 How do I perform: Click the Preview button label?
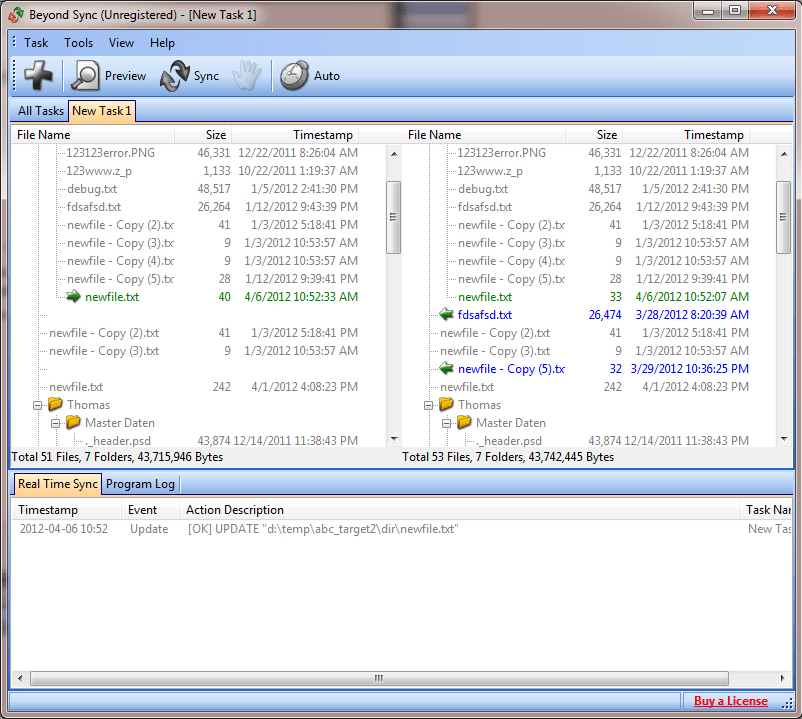(x=125, y=76)
